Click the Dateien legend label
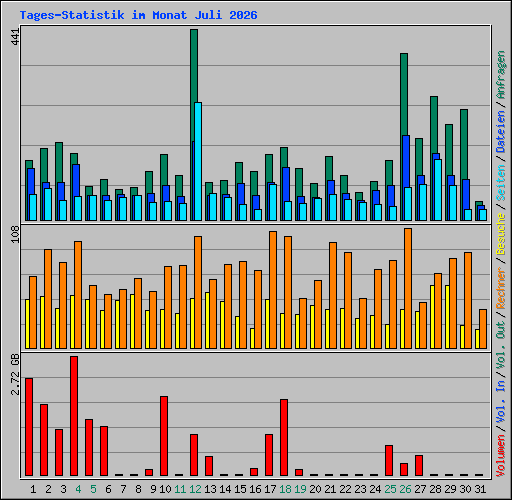This screenshot has height=500, width=512. pyautogui.click(x=501, y=132)
